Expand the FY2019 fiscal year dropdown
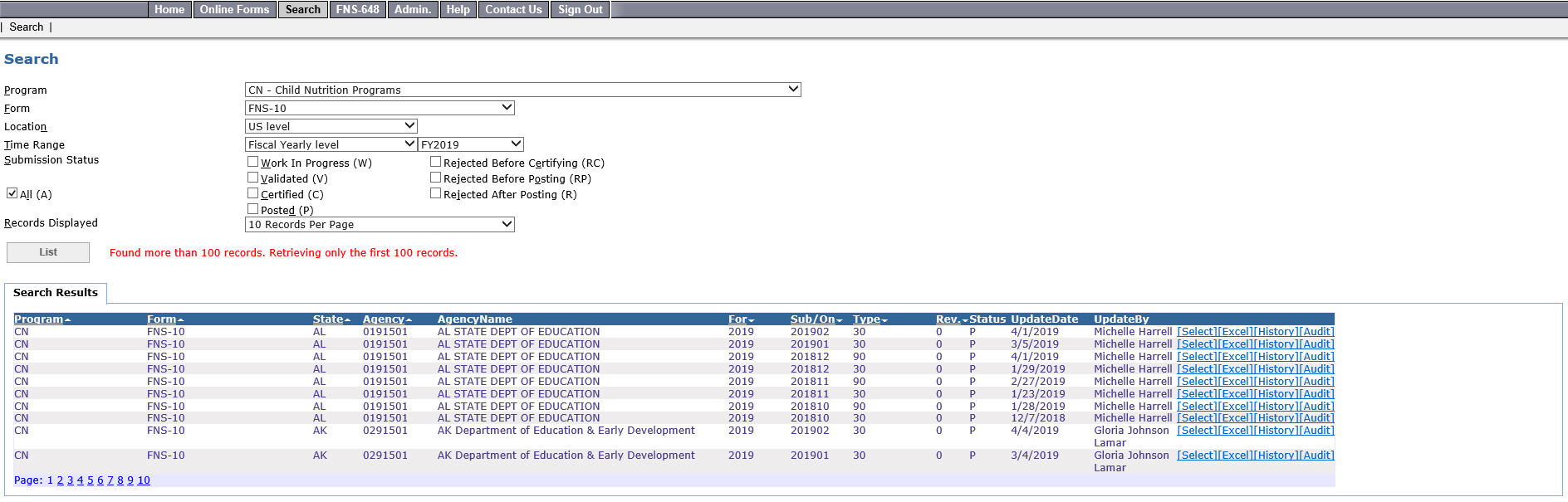Image resolution: width=1568 pixels, height=502 pixels. (x=470, y=144)
